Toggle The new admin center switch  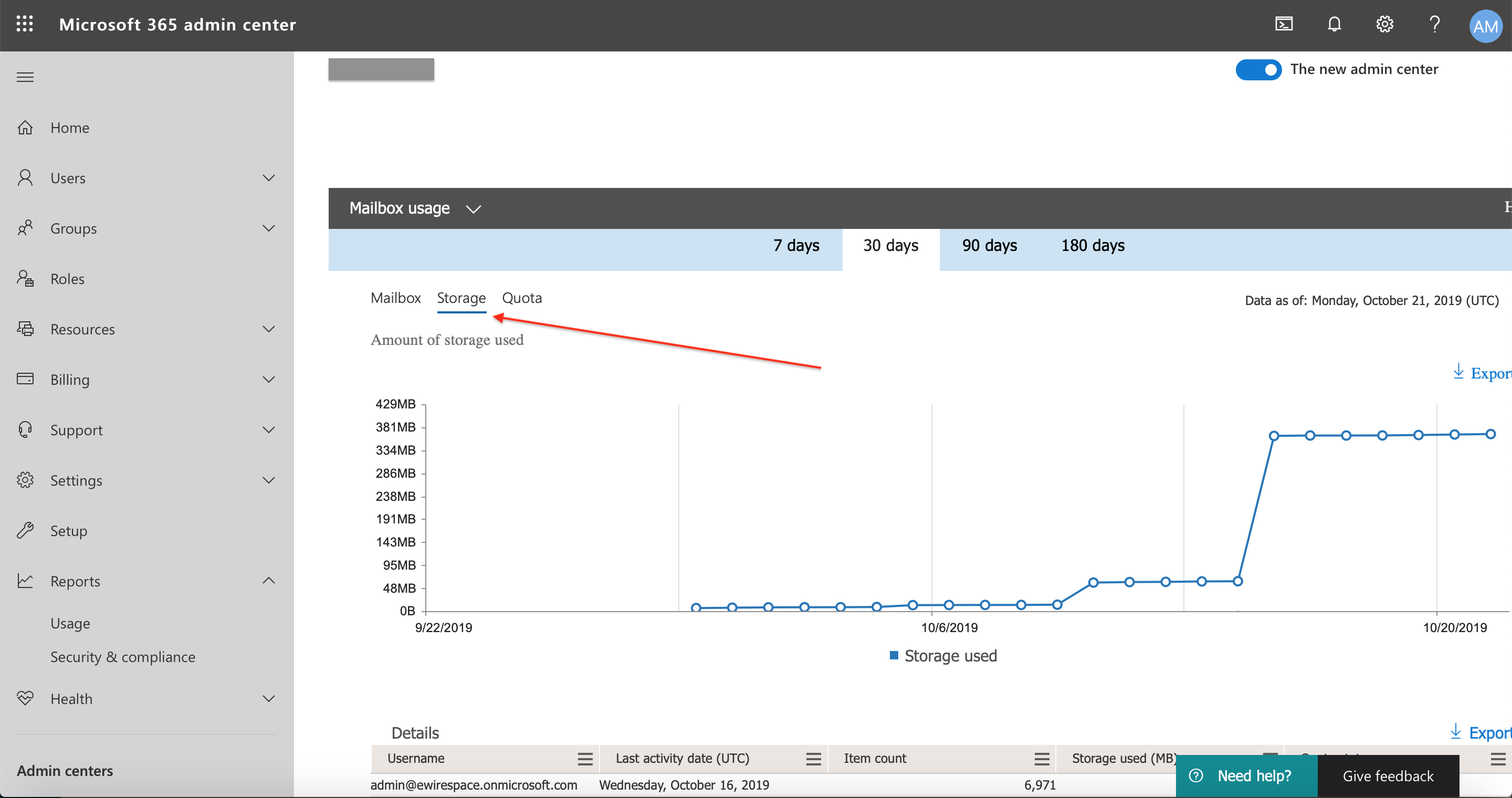(x=1258, y=70)
